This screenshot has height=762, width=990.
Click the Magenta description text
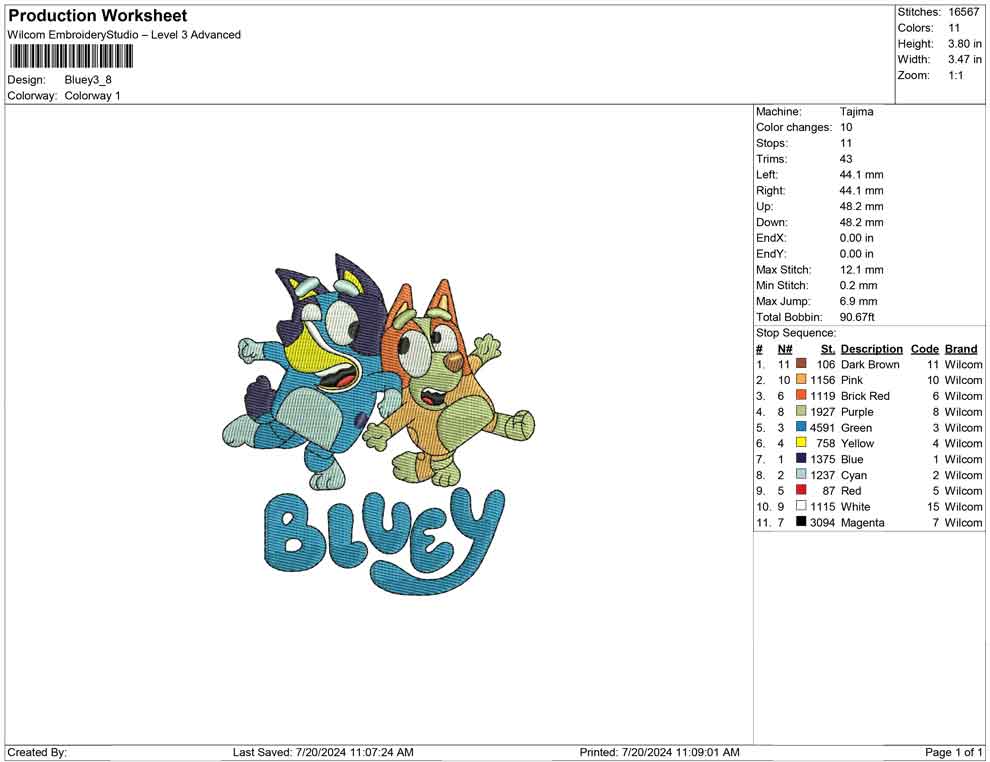pos(862,523)
